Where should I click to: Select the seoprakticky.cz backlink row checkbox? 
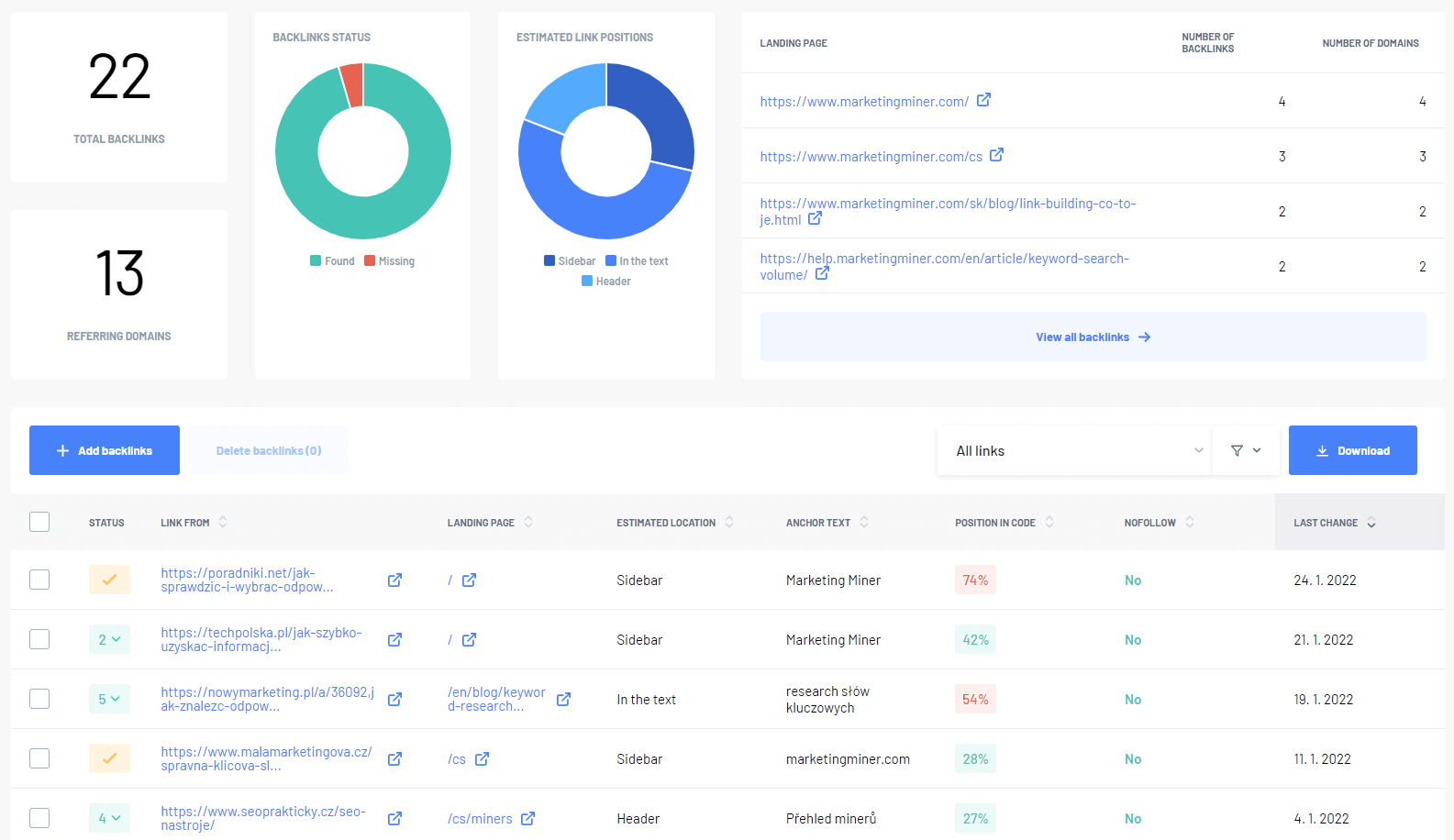click(x=39, y=818)
